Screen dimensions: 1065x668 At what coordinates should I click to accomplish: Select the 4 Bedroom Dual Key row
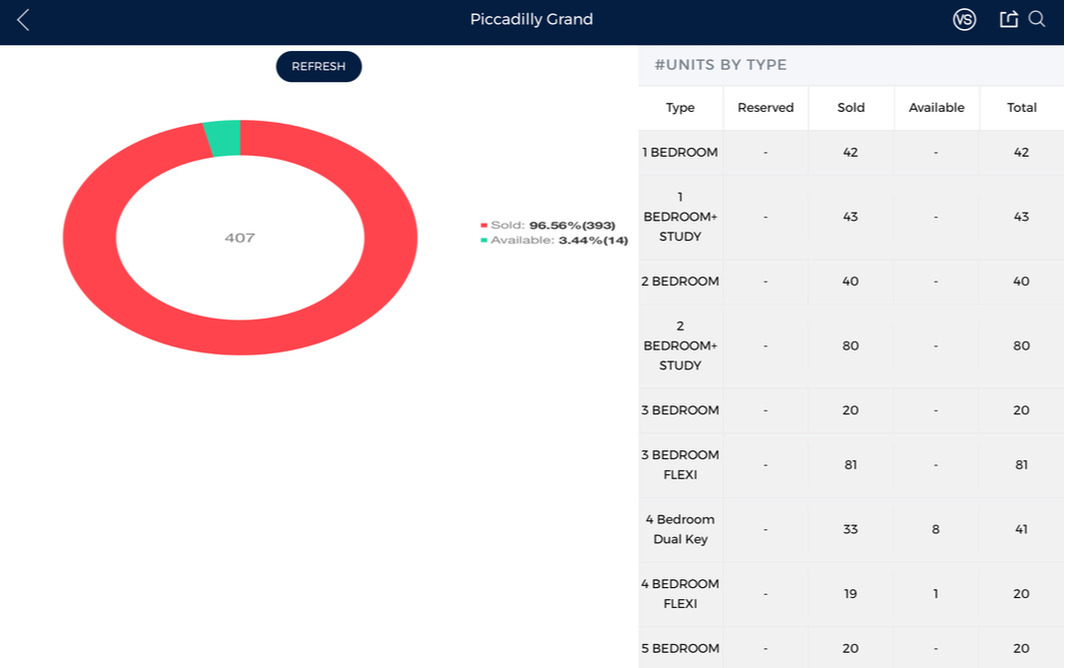click(851, 529)
